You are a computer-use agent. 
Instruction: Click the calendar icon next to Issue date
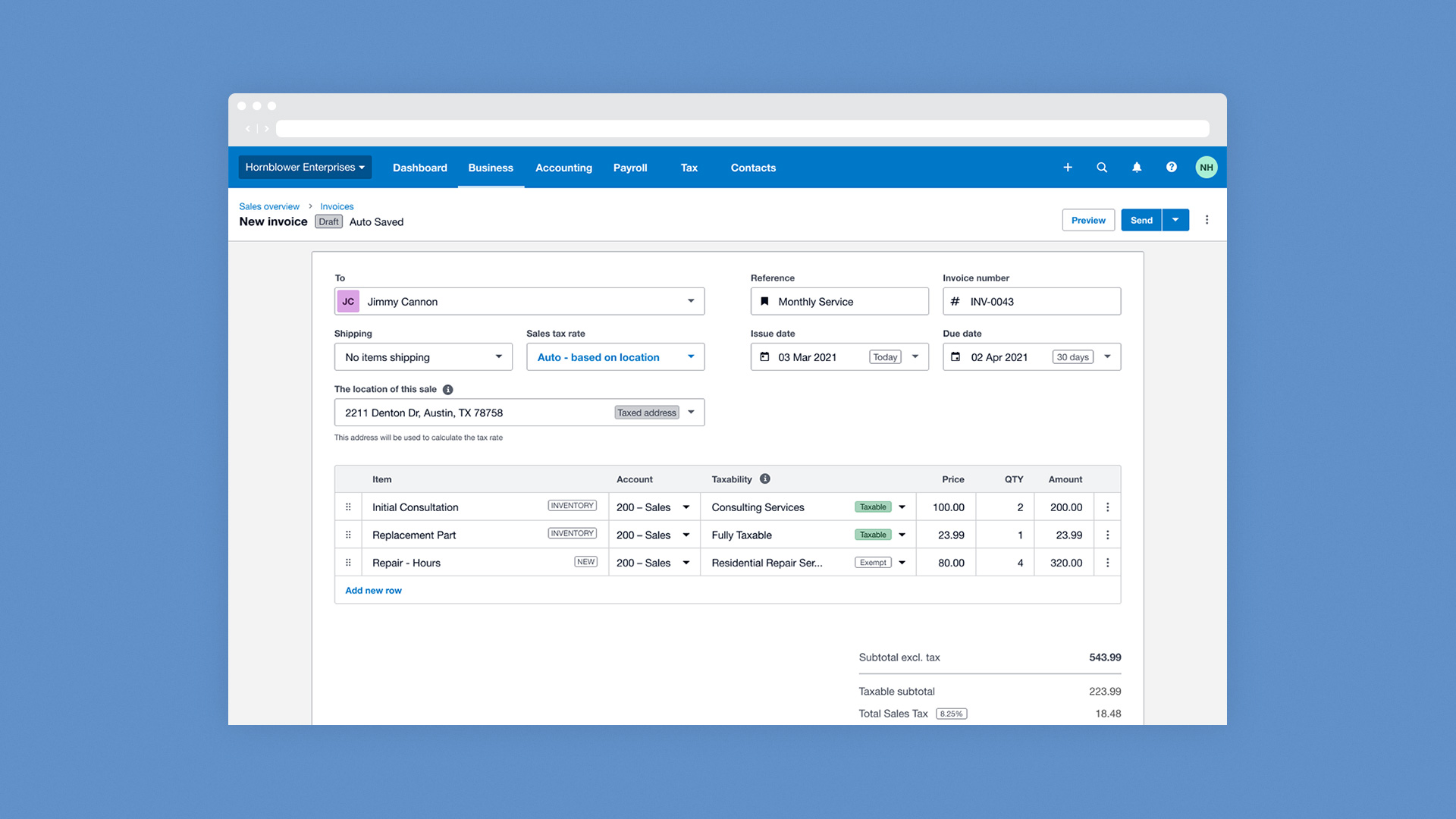pyautogui.click(x=765, y=356)
